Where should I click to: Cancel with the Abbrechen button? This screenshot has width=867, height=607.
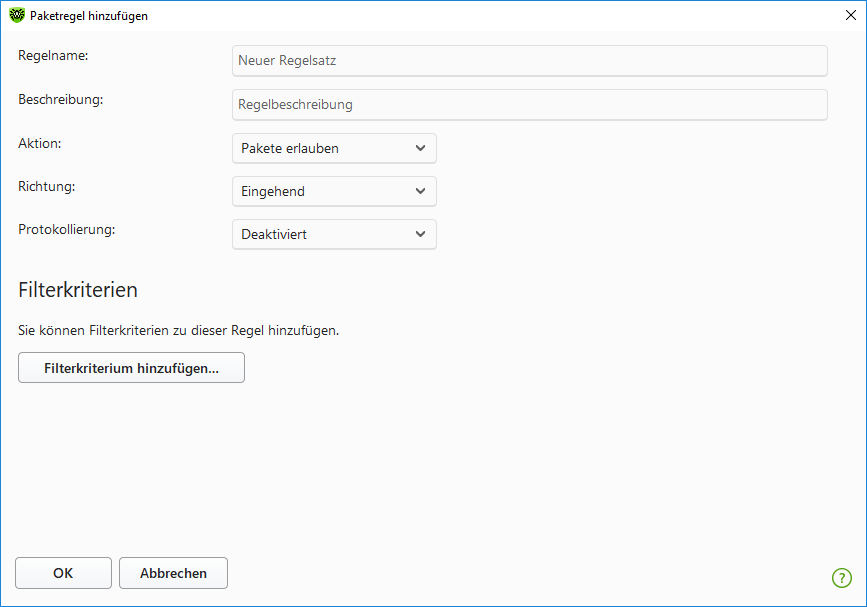click(173, 573)
